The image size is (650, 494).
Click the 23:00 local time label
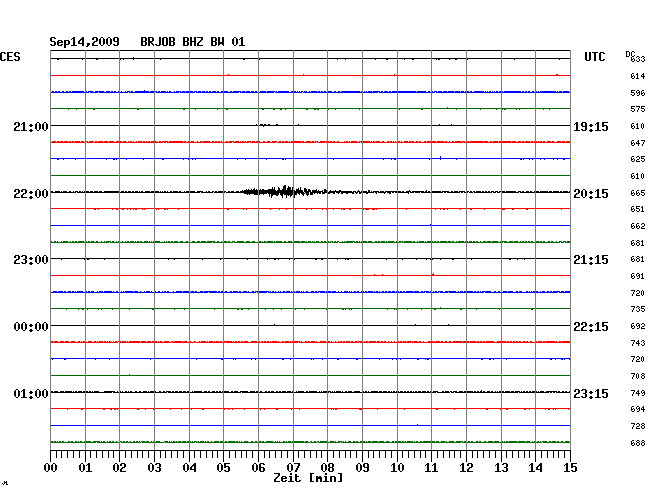pos(31,260)
